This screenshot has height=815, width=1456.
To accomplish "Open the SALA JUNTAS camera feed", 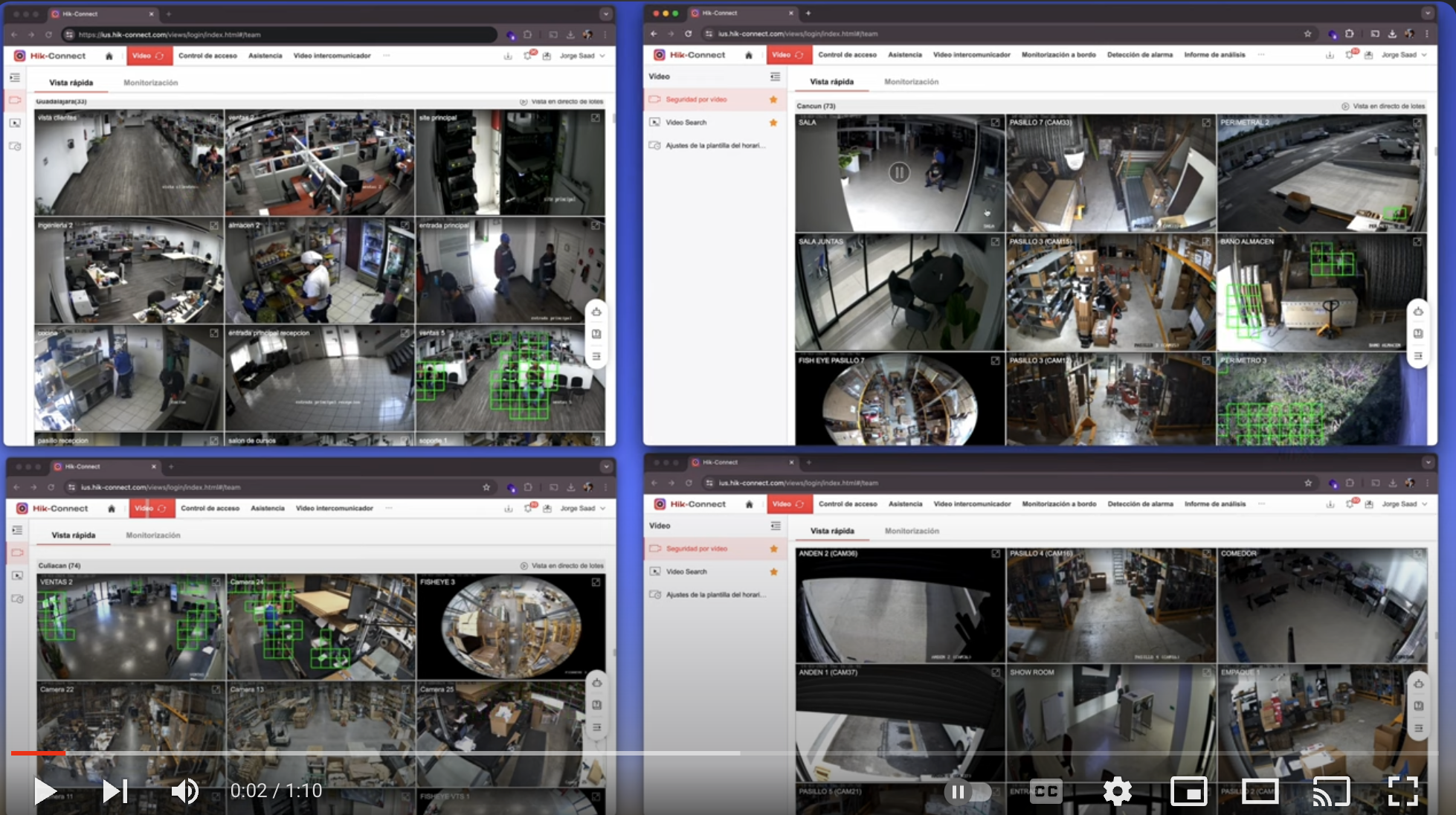I will pos(900,292).
